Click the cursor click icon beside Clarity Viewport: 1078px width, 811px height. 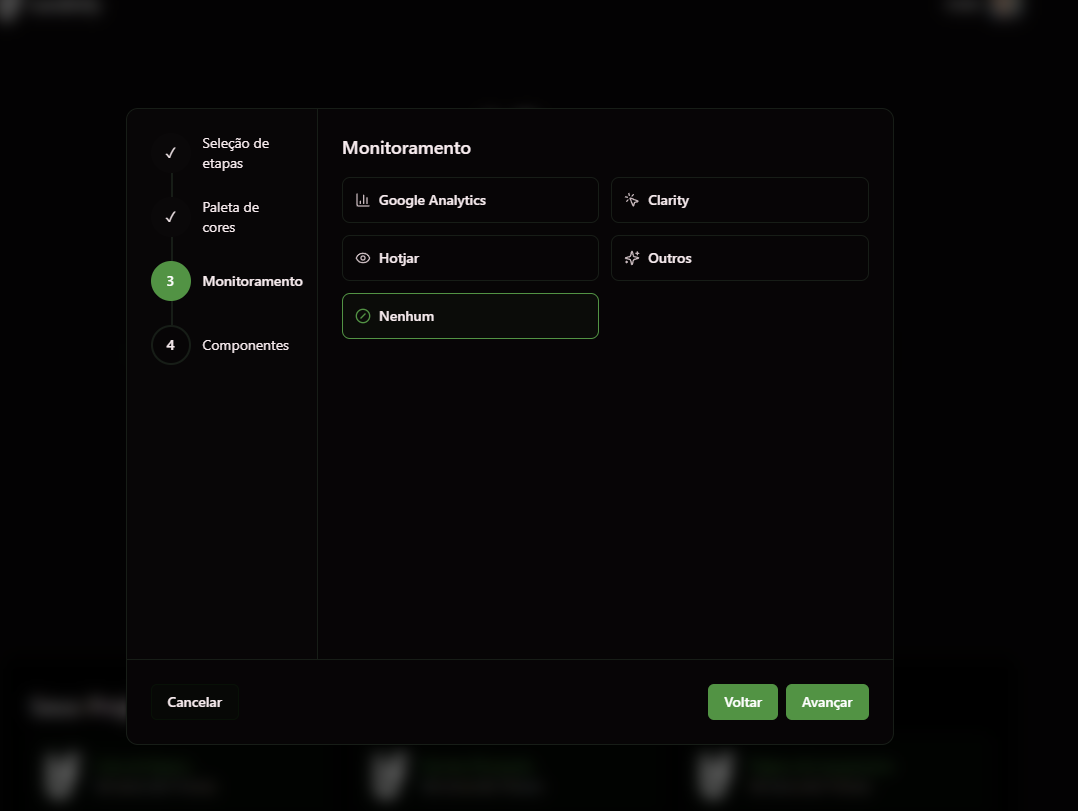click(x=632, y=200)
